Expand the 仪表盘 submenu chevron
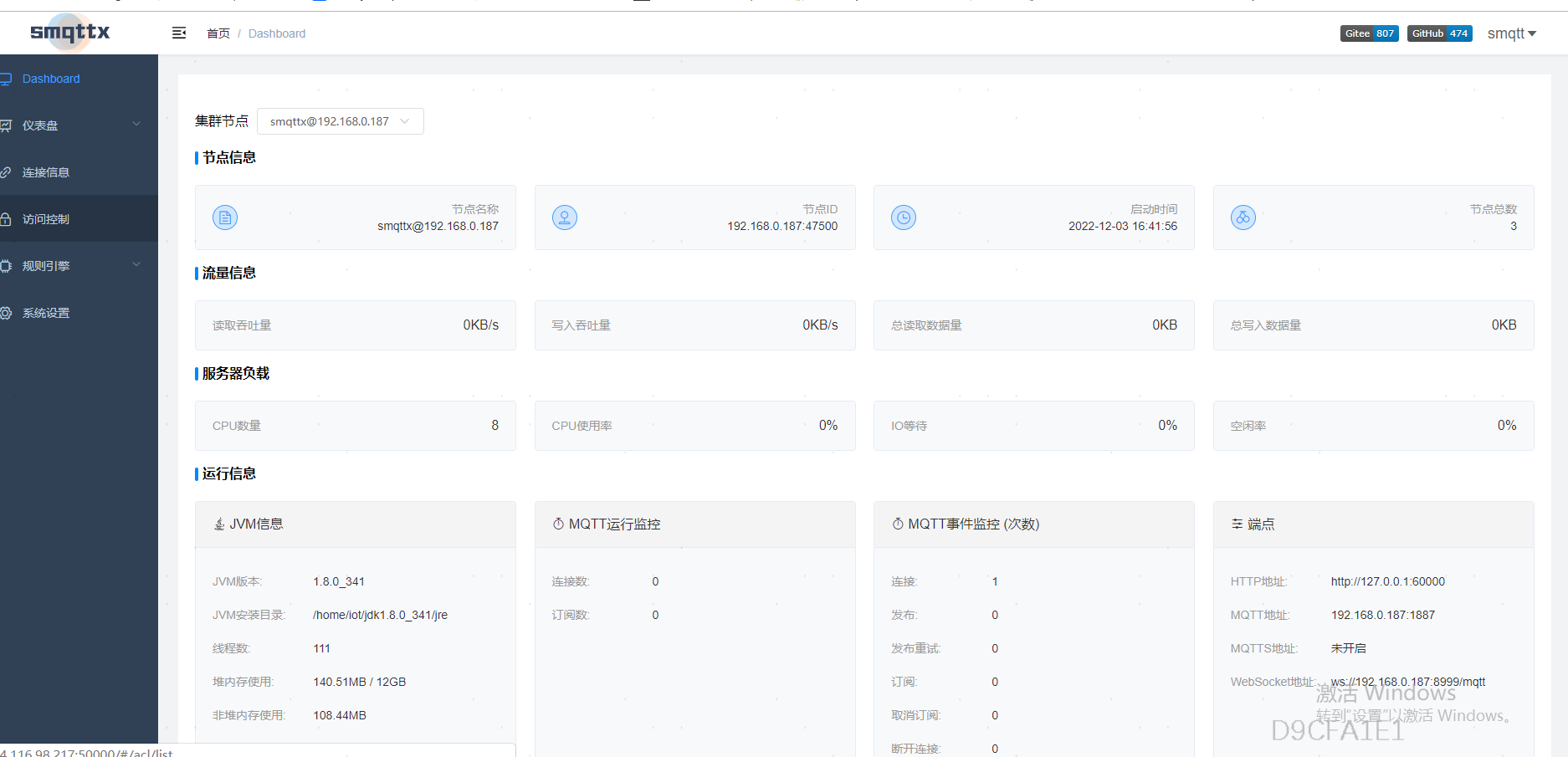Image resolution: width=1568 pixels, height=757 pixels. [x=136, y=125]
